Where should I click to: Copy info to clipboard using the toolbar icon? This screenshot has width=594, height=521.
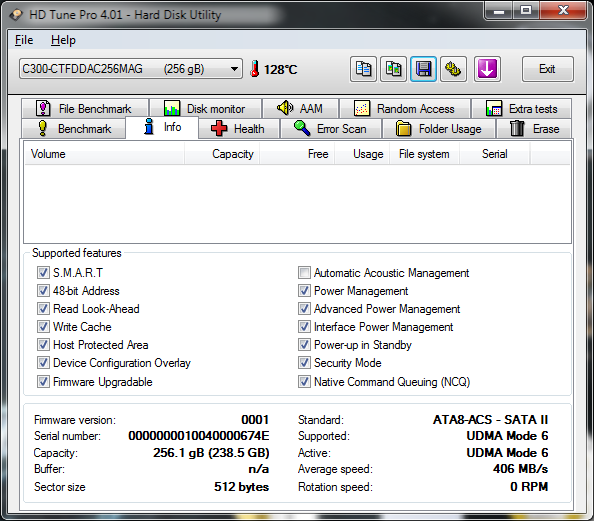(x=363, y=69)
